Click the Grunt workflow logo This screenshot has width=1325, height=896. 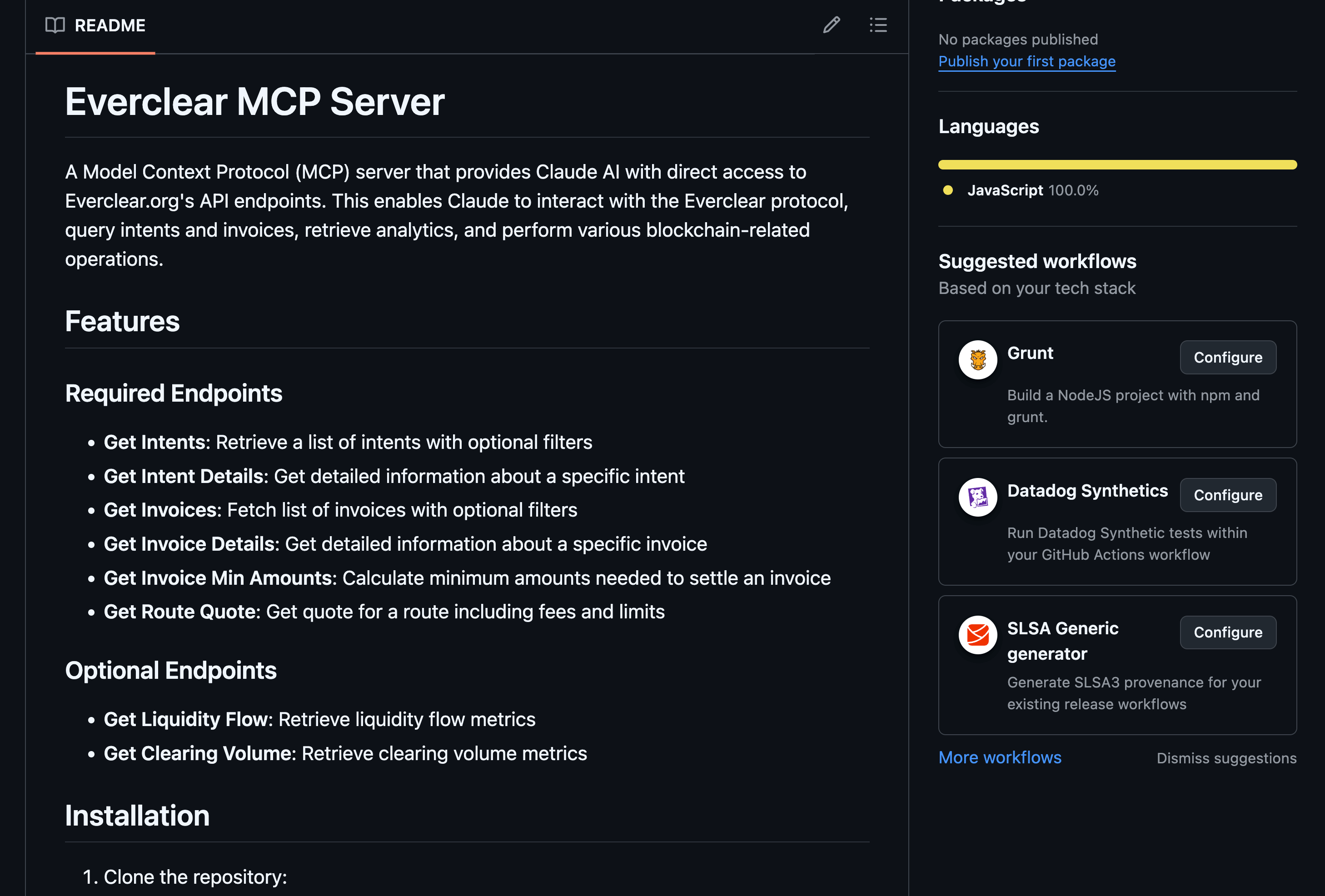pos(977,360)
